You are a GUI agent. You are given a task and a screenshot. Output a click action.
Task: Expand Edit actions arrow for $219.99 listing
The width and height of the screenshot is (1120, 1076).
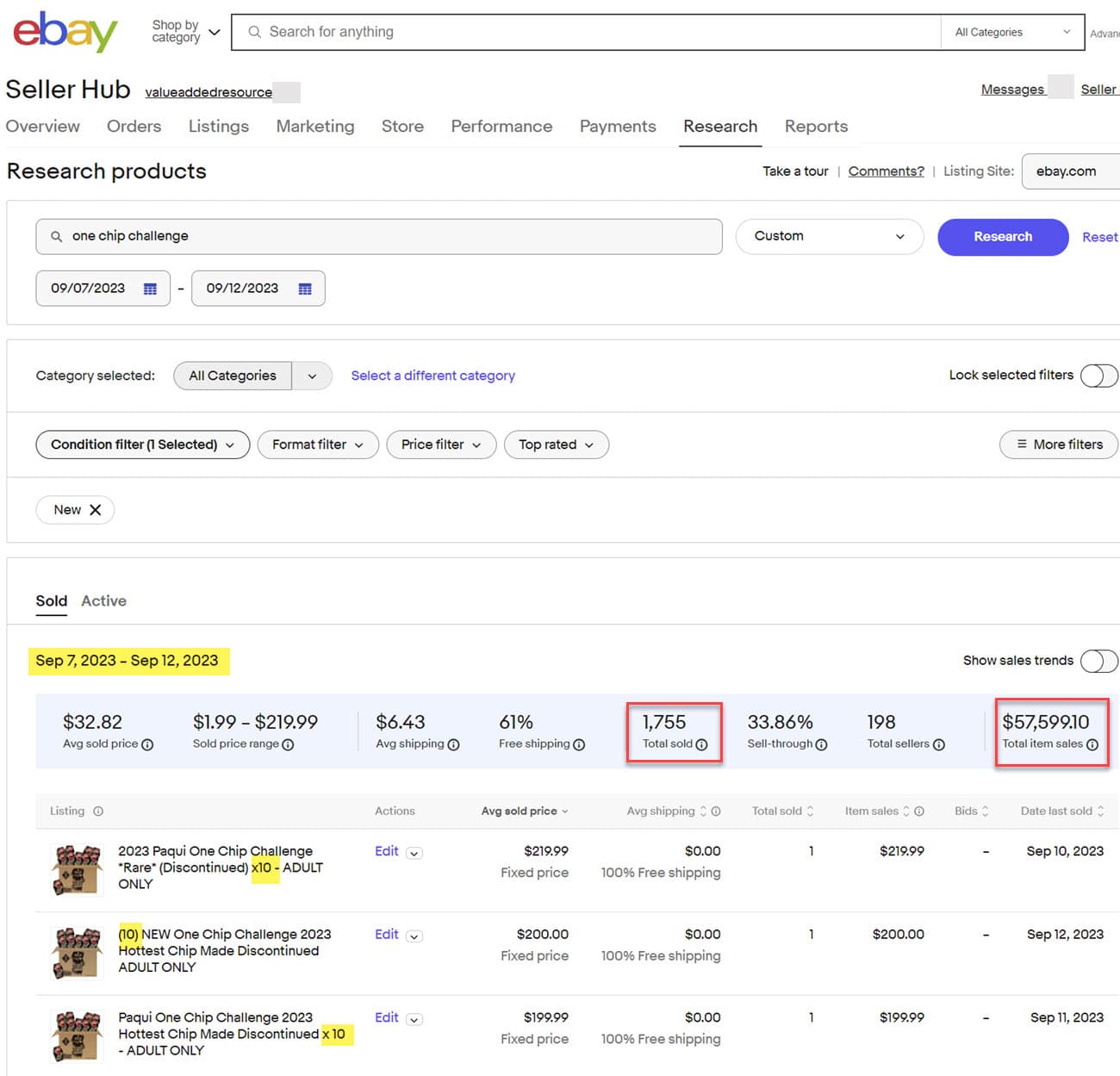[x=414, y=853]
